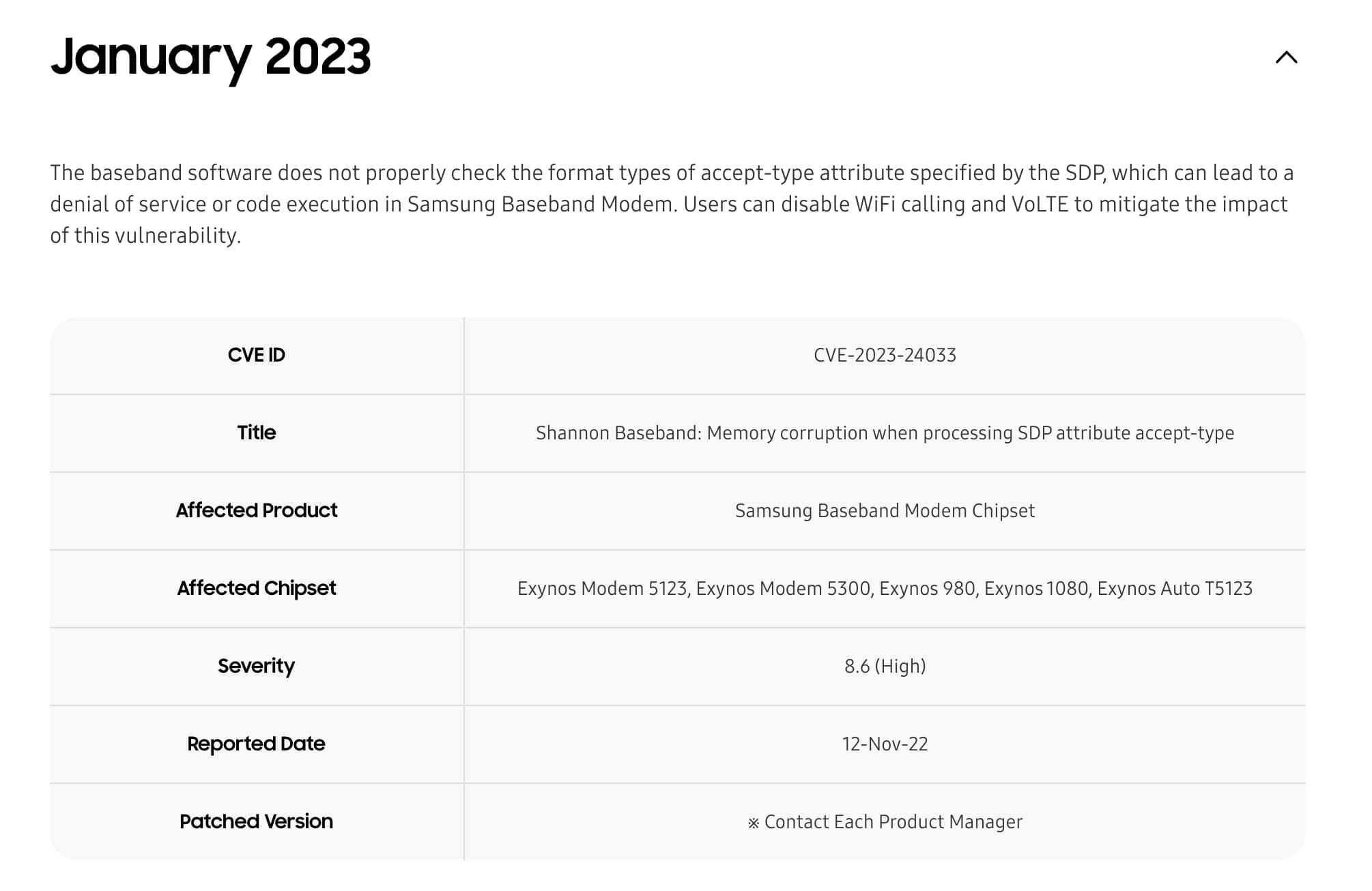The width and height of the screenshot is (1372, 891).
Task: Select the CVE ID row label
Action: click(x=255, y=355)
